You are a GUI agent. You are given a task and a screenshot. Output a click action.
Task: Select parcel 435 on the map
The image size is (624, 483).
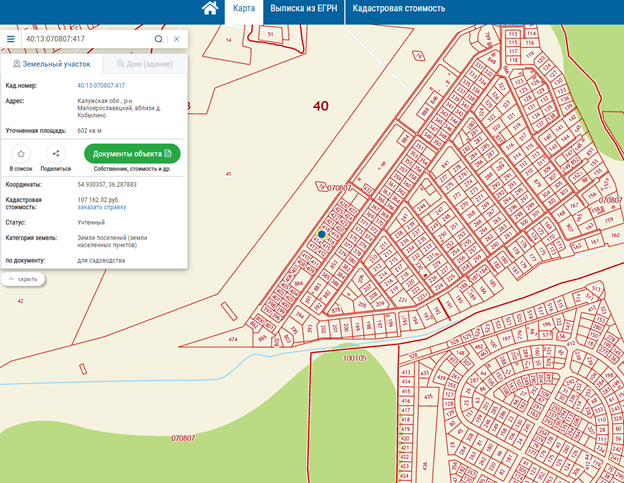(x=428, y=397)
